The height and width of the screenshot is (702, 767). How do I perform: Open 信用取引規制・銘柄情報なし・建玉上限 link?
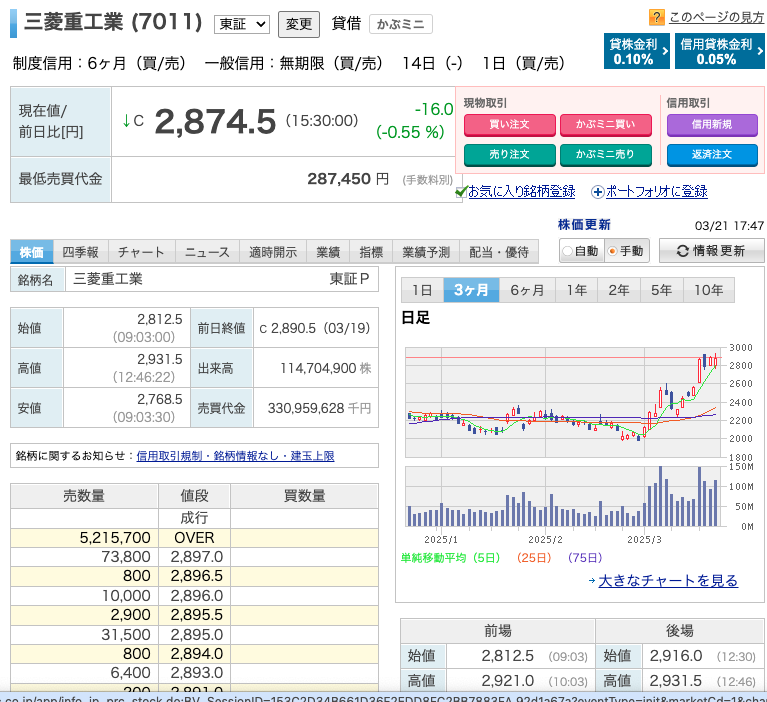[235, 456]
